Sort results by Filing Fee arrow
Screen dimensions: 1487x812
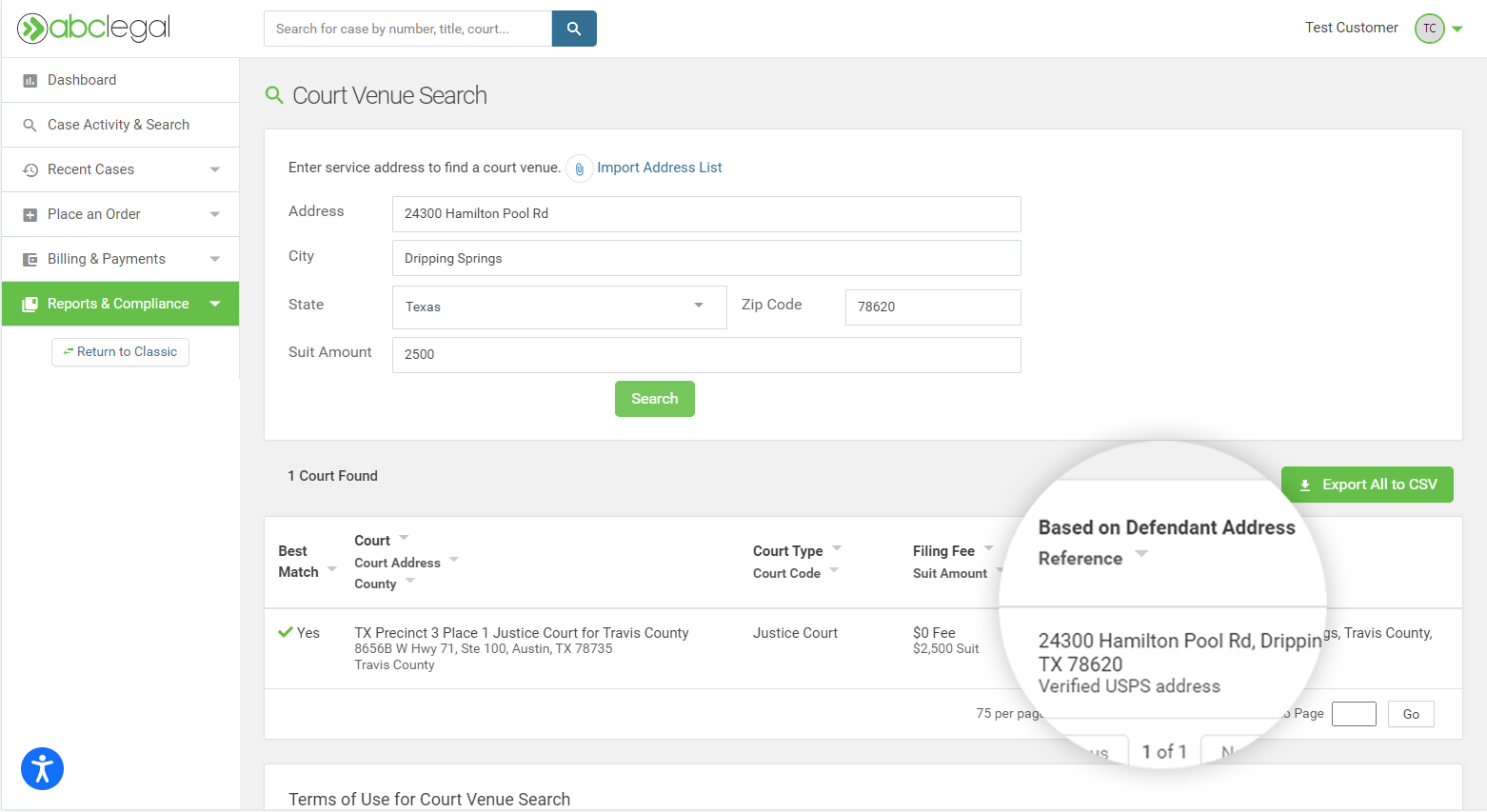(988, 548)
